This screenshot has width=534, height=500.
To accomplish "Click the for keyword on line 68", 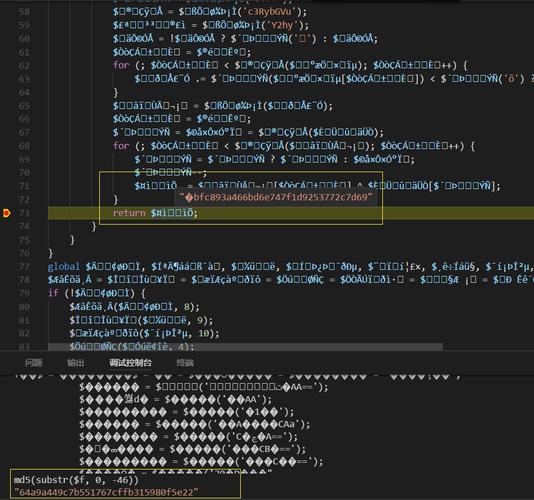I will pyautogui.click(x=121, y=146).
